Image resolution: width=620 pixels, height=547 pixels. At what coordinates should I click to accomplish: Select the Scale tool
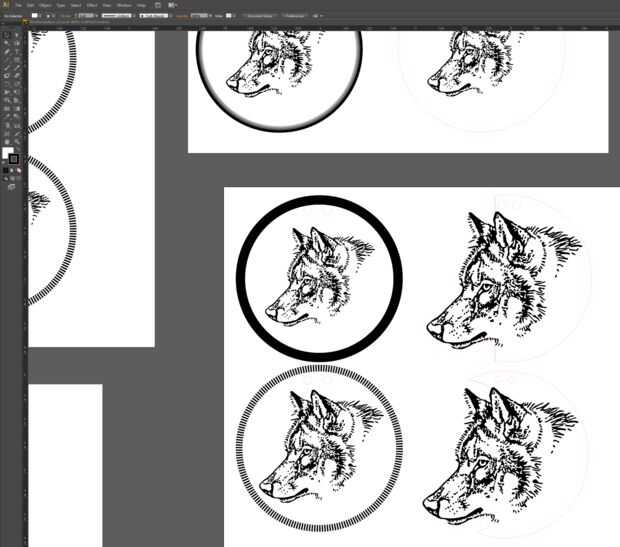pyautogui.click(x=17, y=83)
